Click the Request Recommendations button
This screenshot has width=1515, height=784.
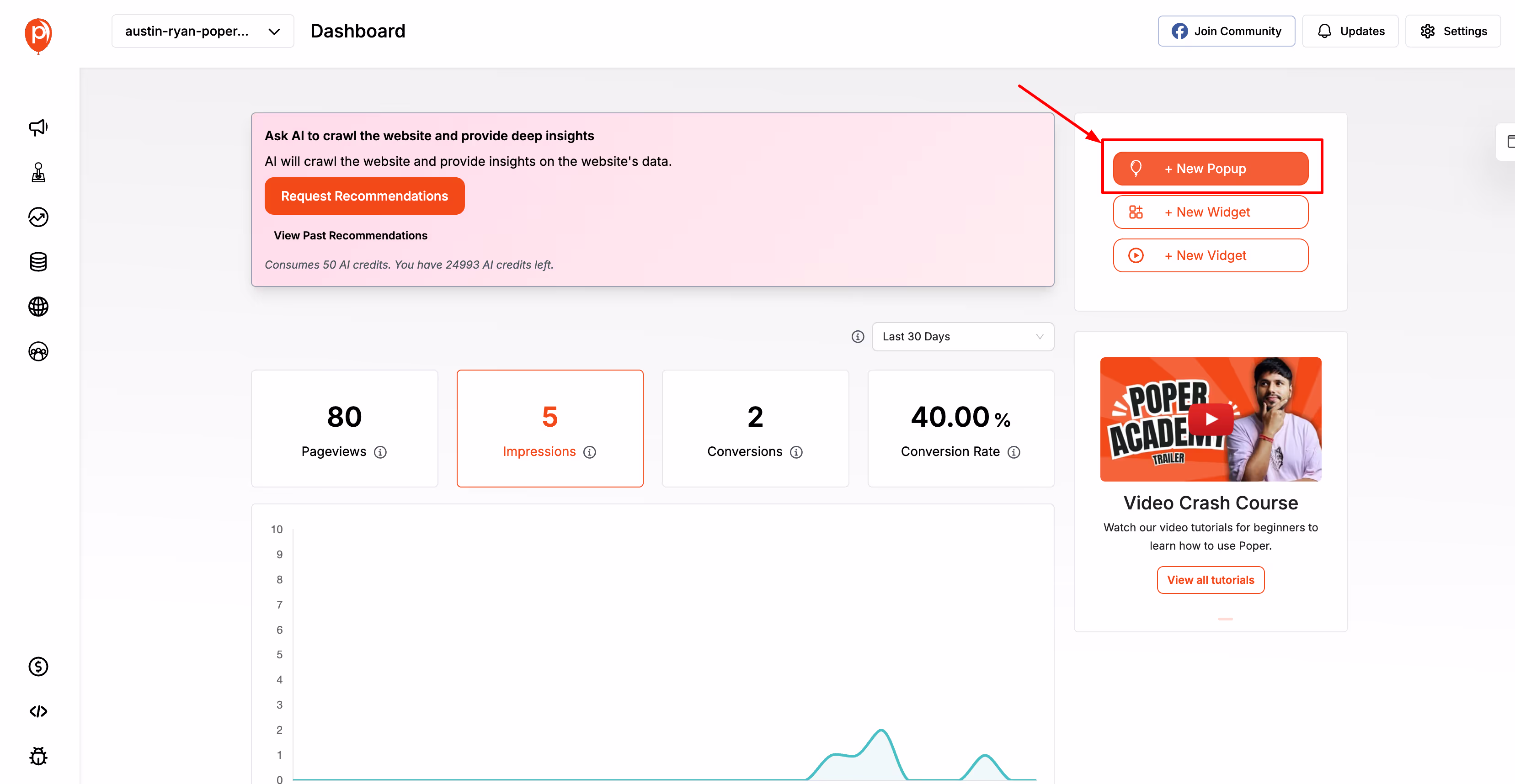(x=365, y=196)
